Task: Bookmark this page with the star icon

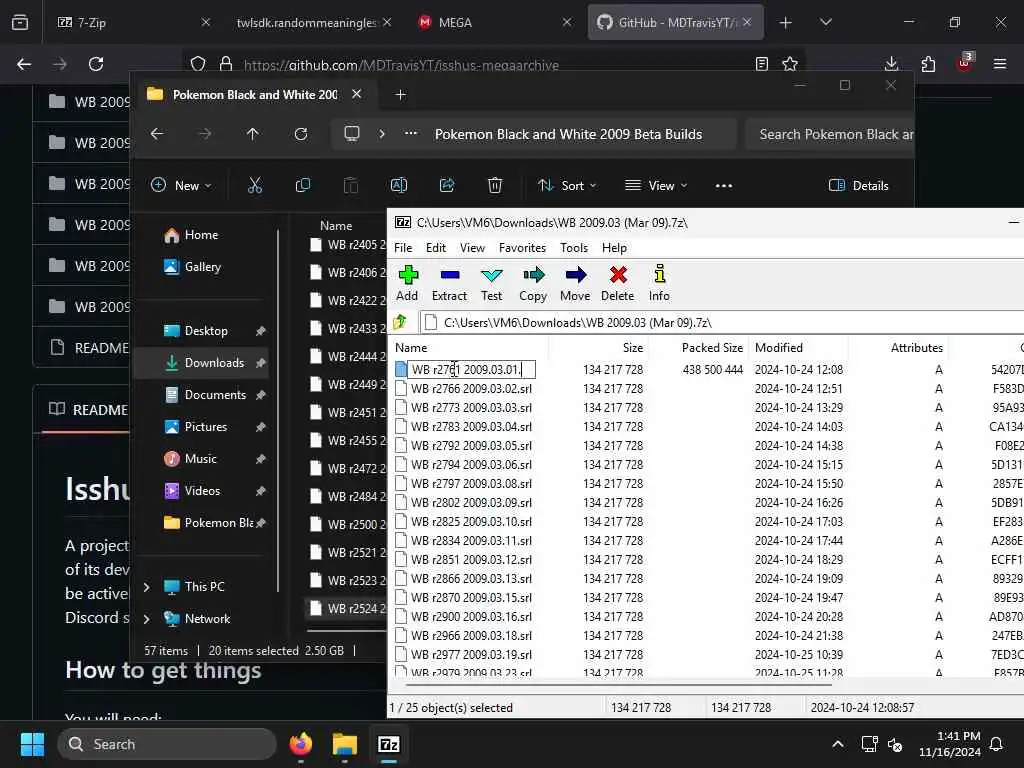Action: pyautogui.click(x=790, y=64)
